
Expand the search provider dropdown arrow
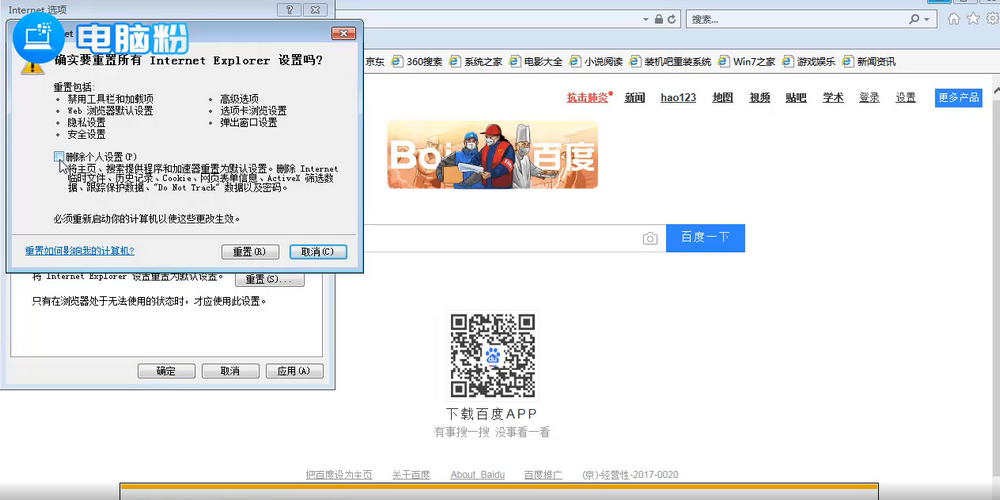click(x=927, y=19)
